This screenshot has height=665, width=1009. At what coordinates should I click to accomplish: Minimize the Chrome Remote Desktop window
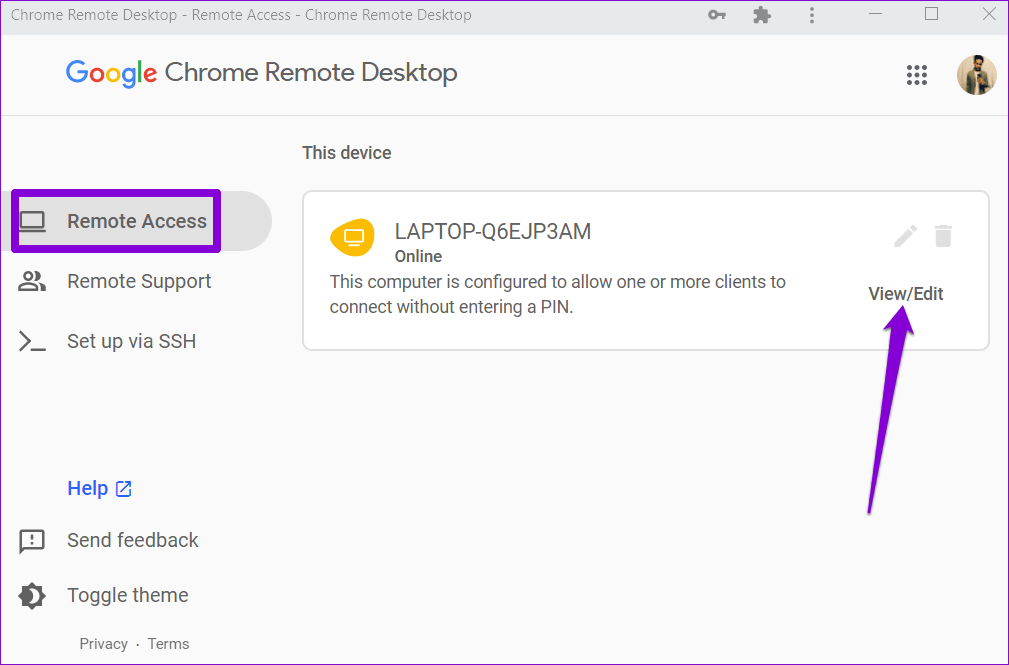click(x=875, y=14)
